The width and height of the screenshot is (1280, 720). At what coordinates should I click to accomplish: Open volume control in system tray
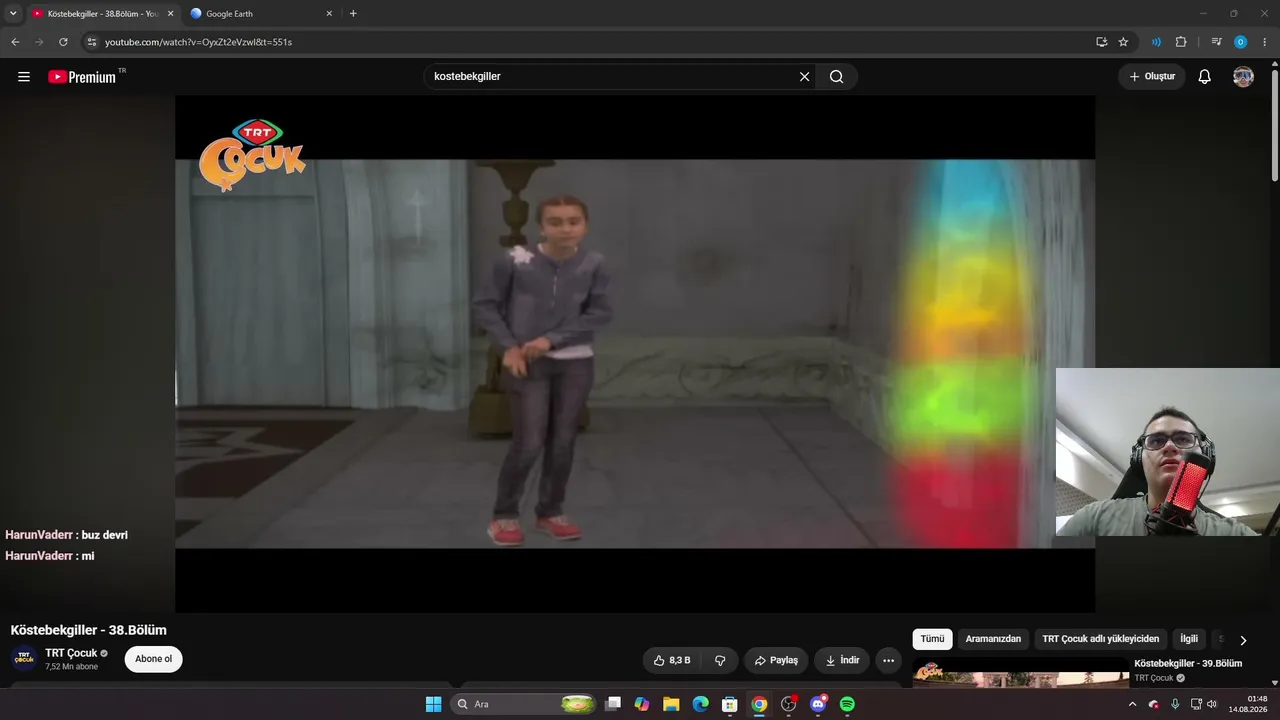tap(1212, 704)
